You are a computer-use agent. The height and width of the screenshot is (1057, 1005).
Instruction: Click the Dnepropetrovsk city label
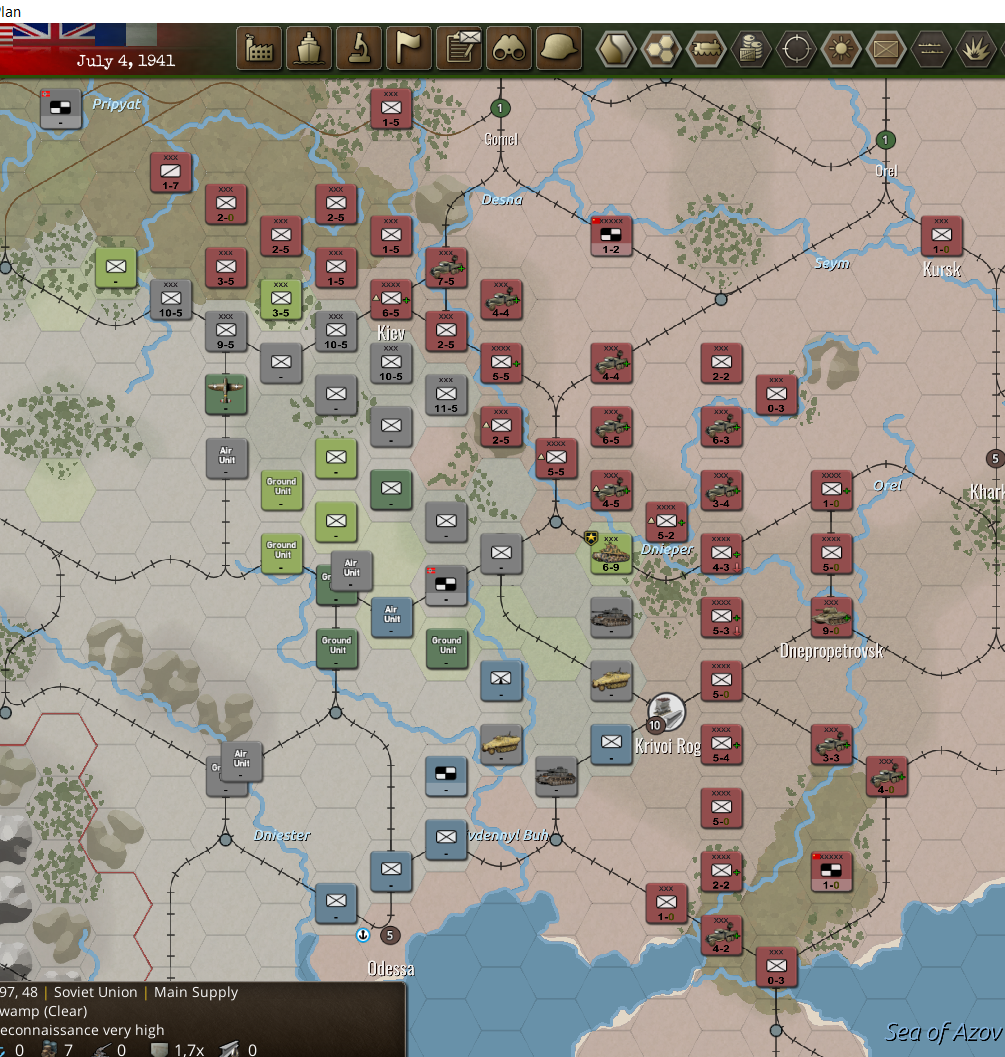point(831,651)
